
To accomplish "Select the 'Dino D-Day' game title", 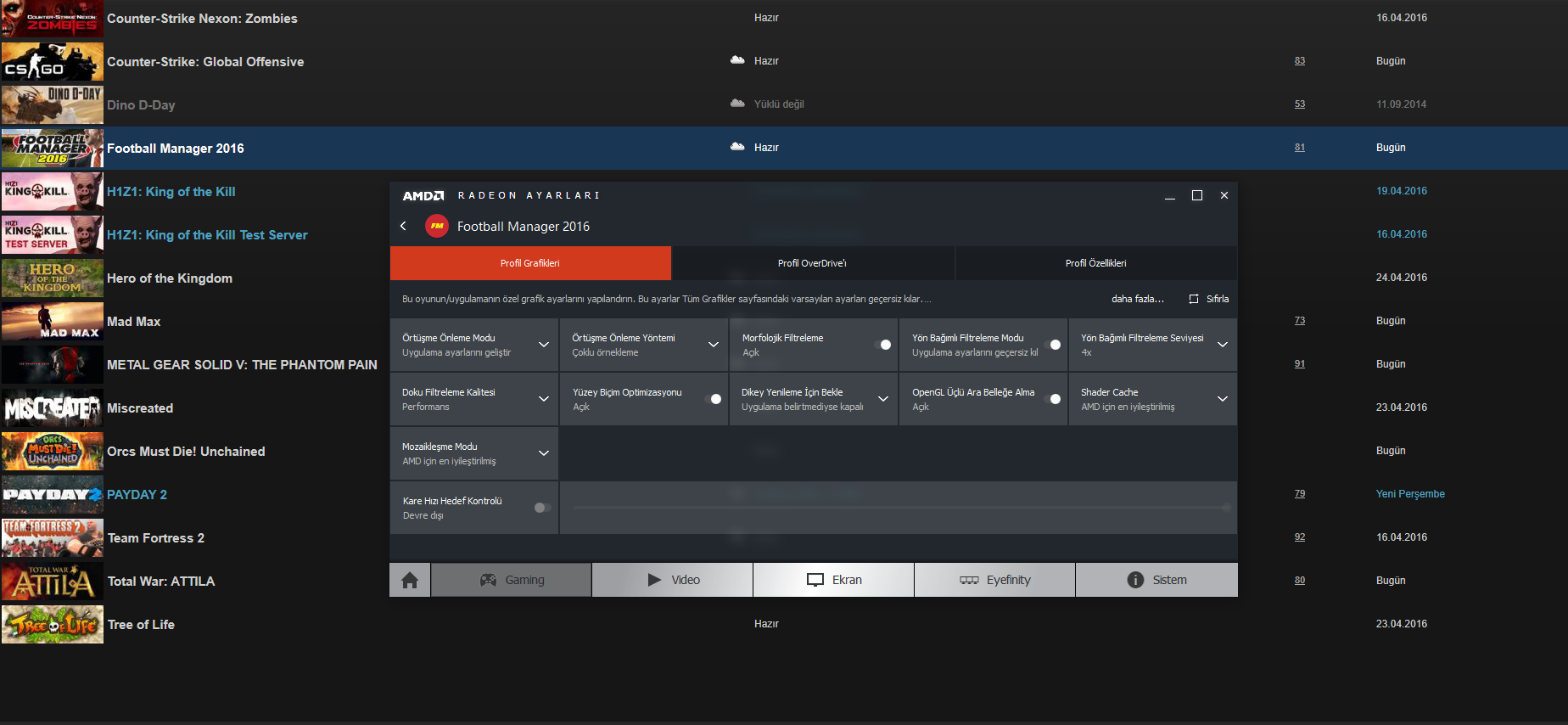I will (141, 105).
